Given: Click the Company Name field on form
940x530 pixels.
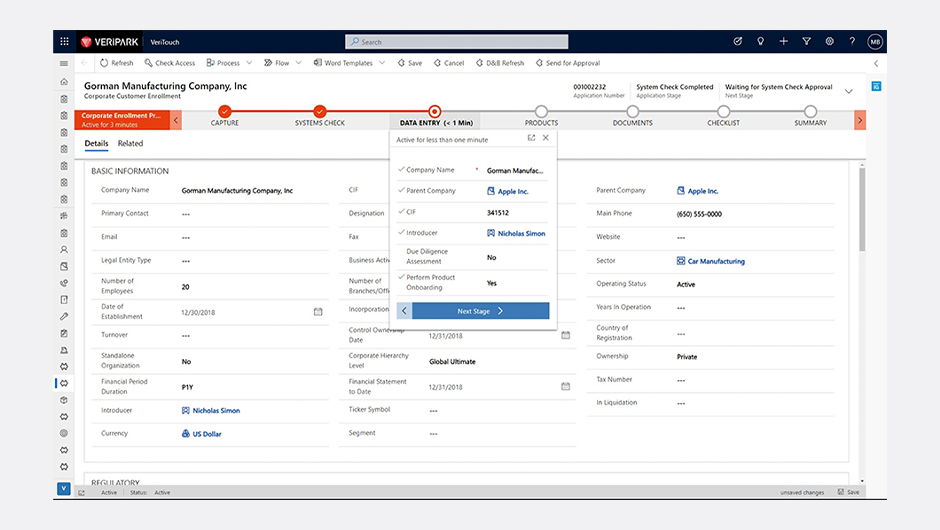Looking at the screenshot, I should coord(237,191).
